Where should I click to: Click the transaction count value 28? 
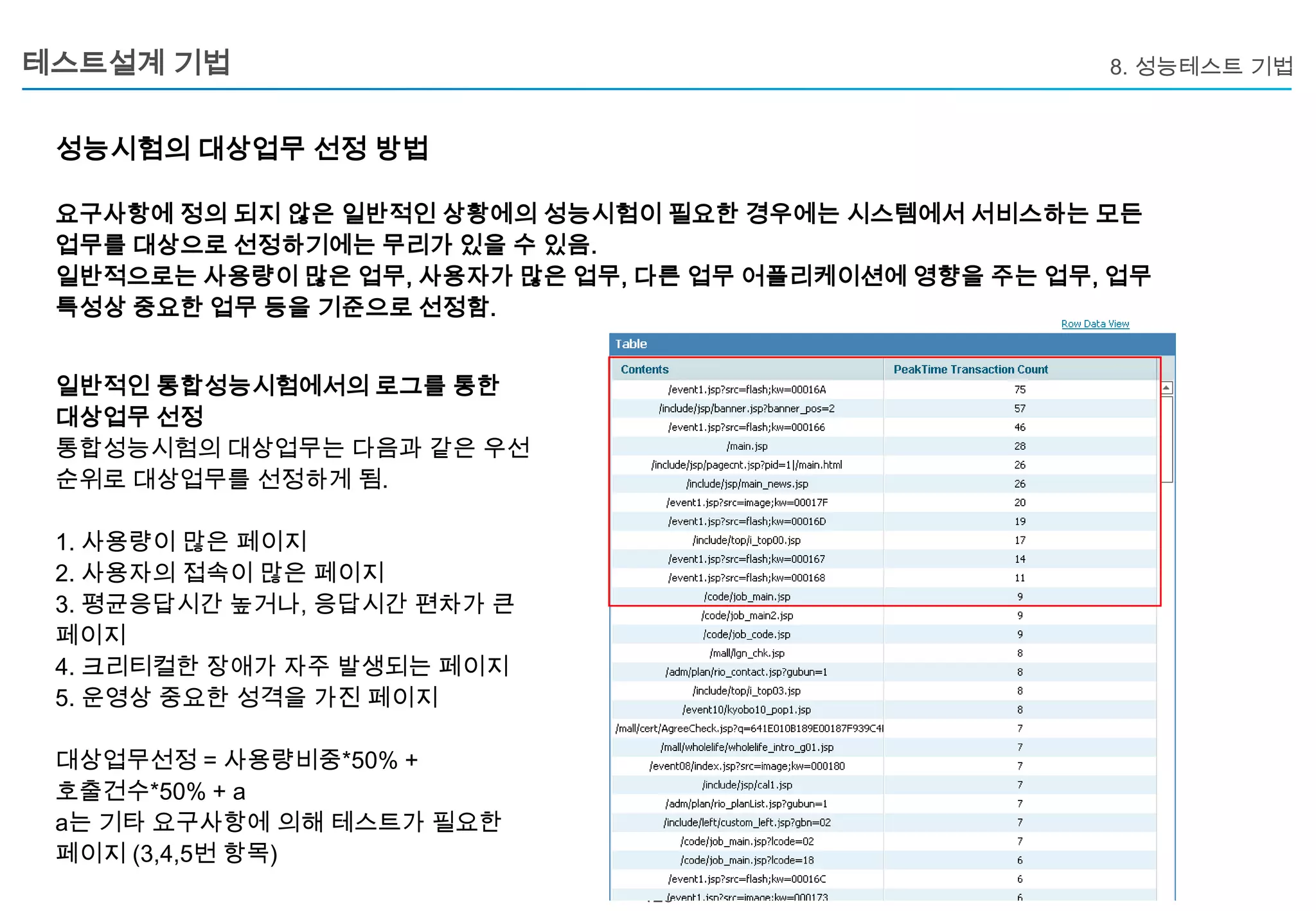pos(1020,446)
